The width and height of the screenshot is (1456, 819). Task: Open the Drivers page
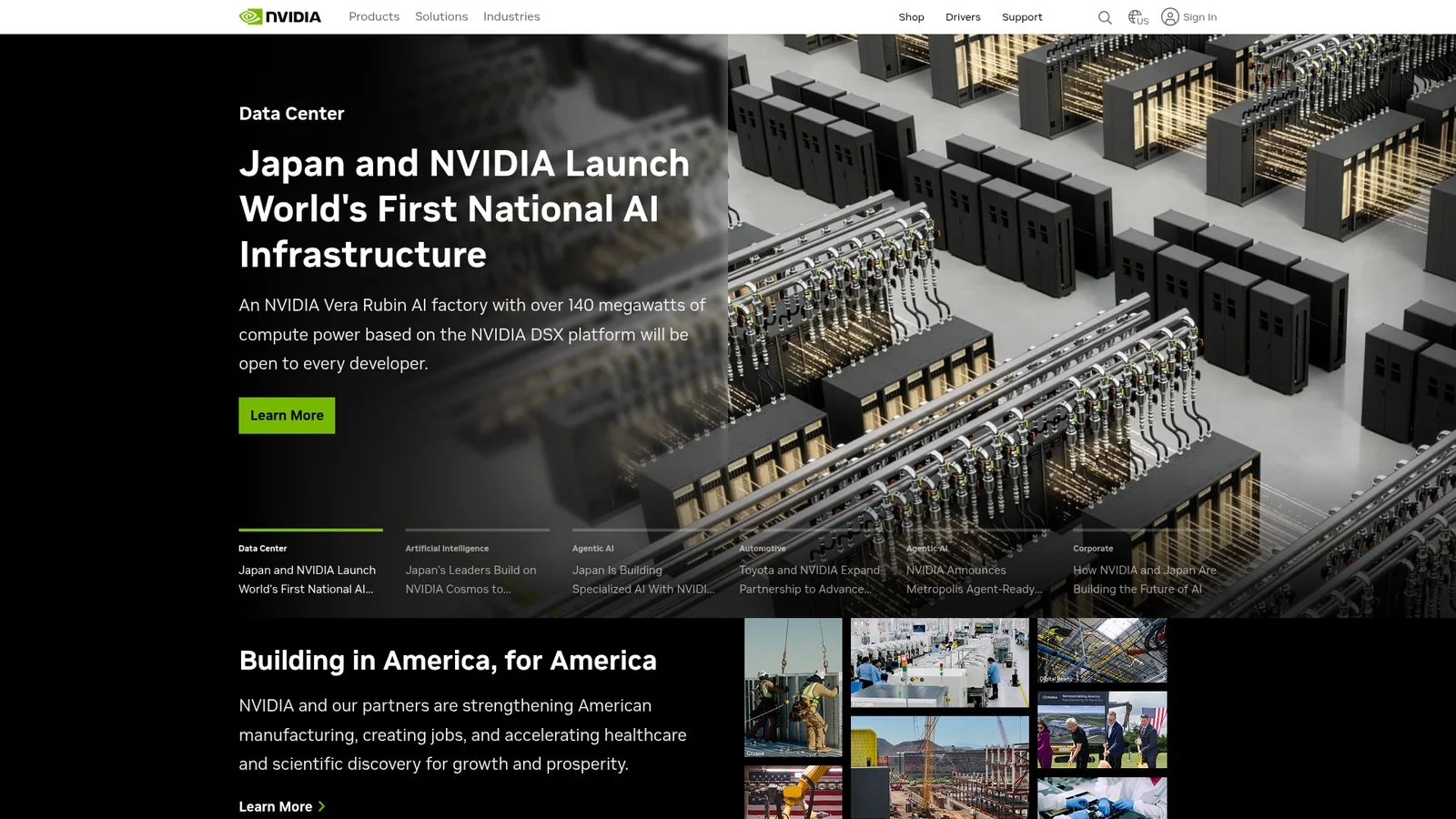pyautogui.click(x=963, y=17)
